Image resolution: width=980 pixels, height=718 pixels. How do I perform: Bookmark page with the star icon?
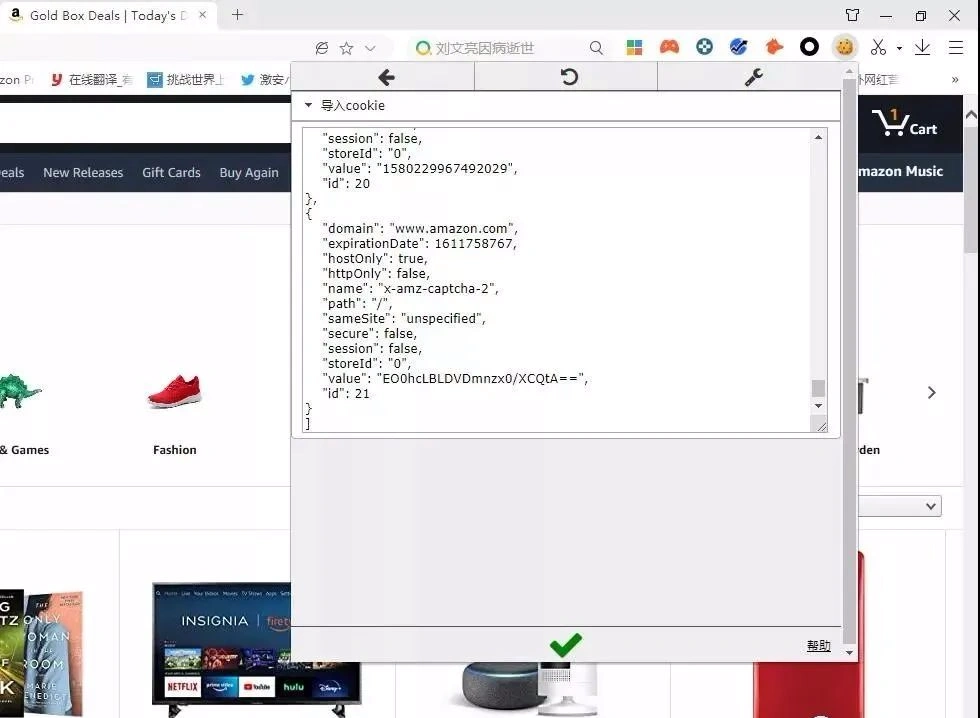[x=346, y=48]
